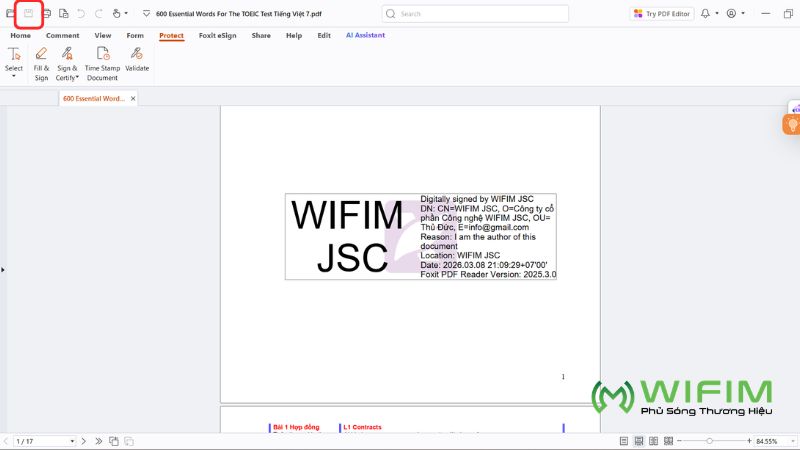
Task: Expand the Sign & Certify dropdown
Action: pyautogui.click(x=77, y=78)
